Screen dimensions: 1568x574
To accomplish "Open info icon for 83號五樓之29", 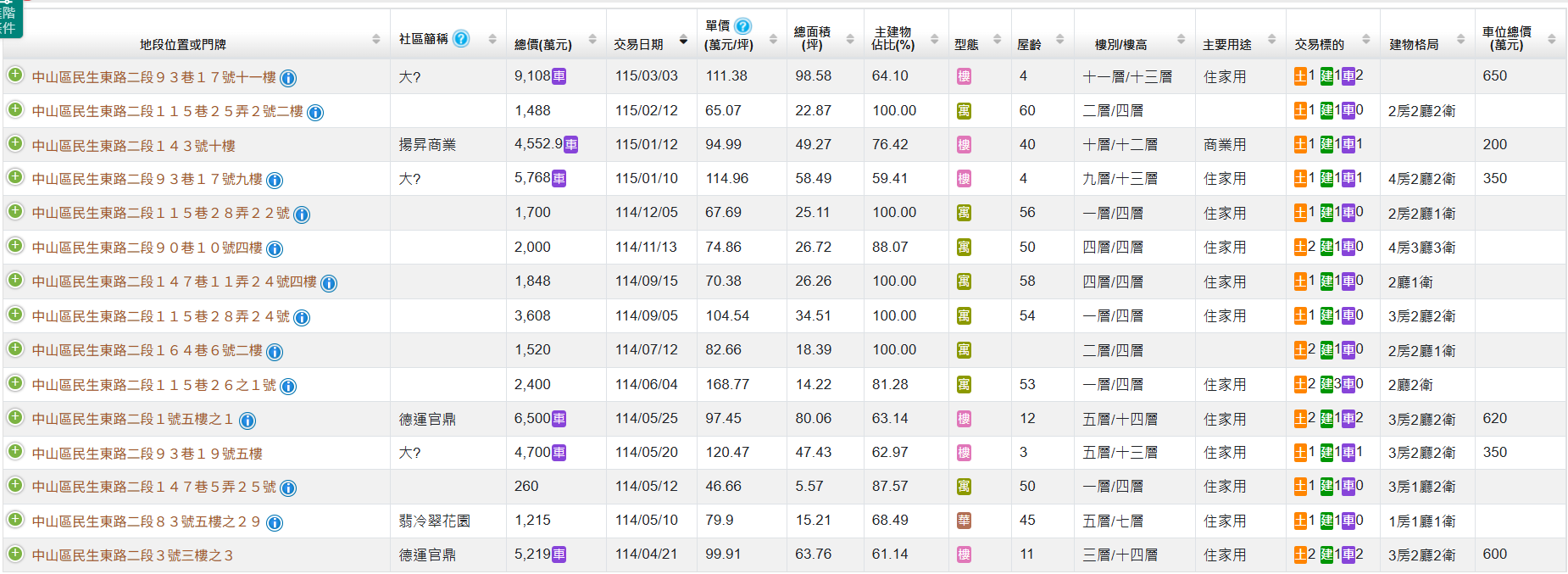I will tap(275, 523).
